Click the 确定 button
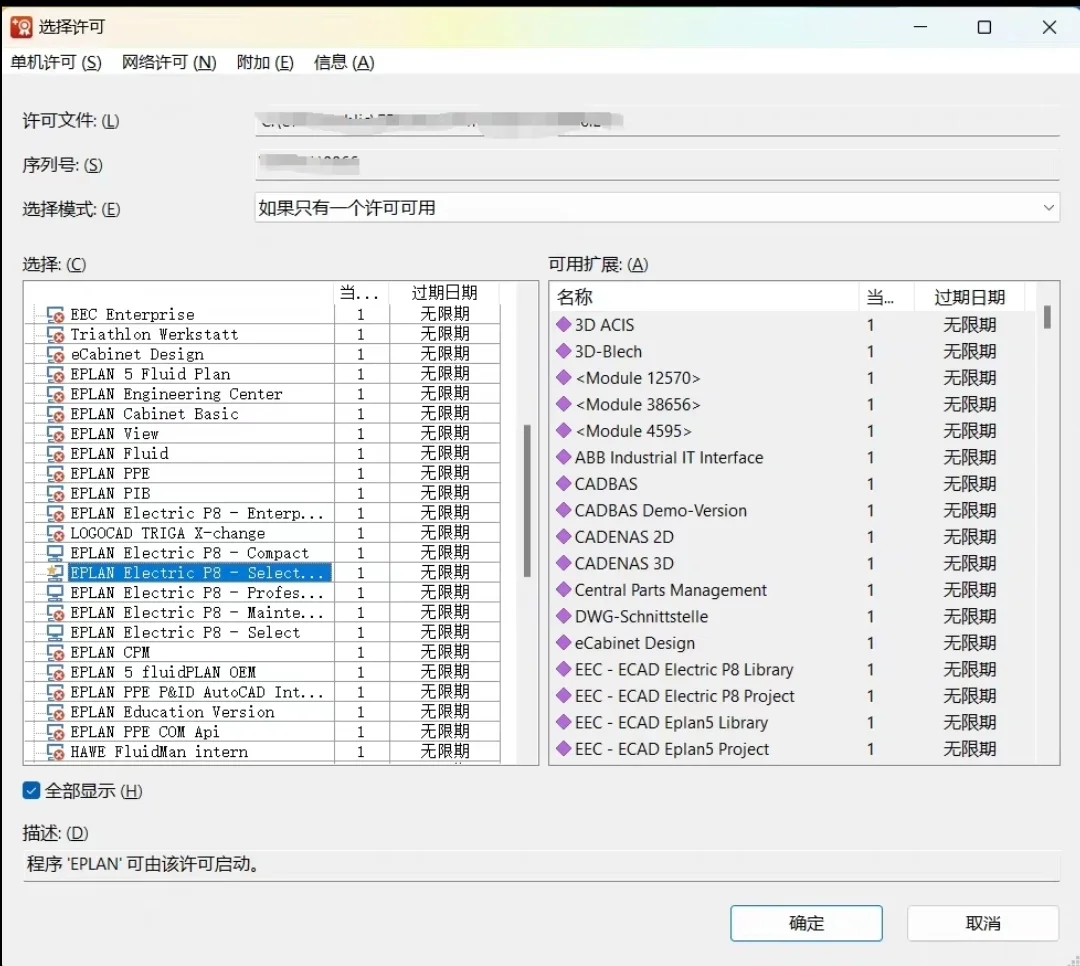This screenshot has width=1080, height=966. tap(806, 923)
